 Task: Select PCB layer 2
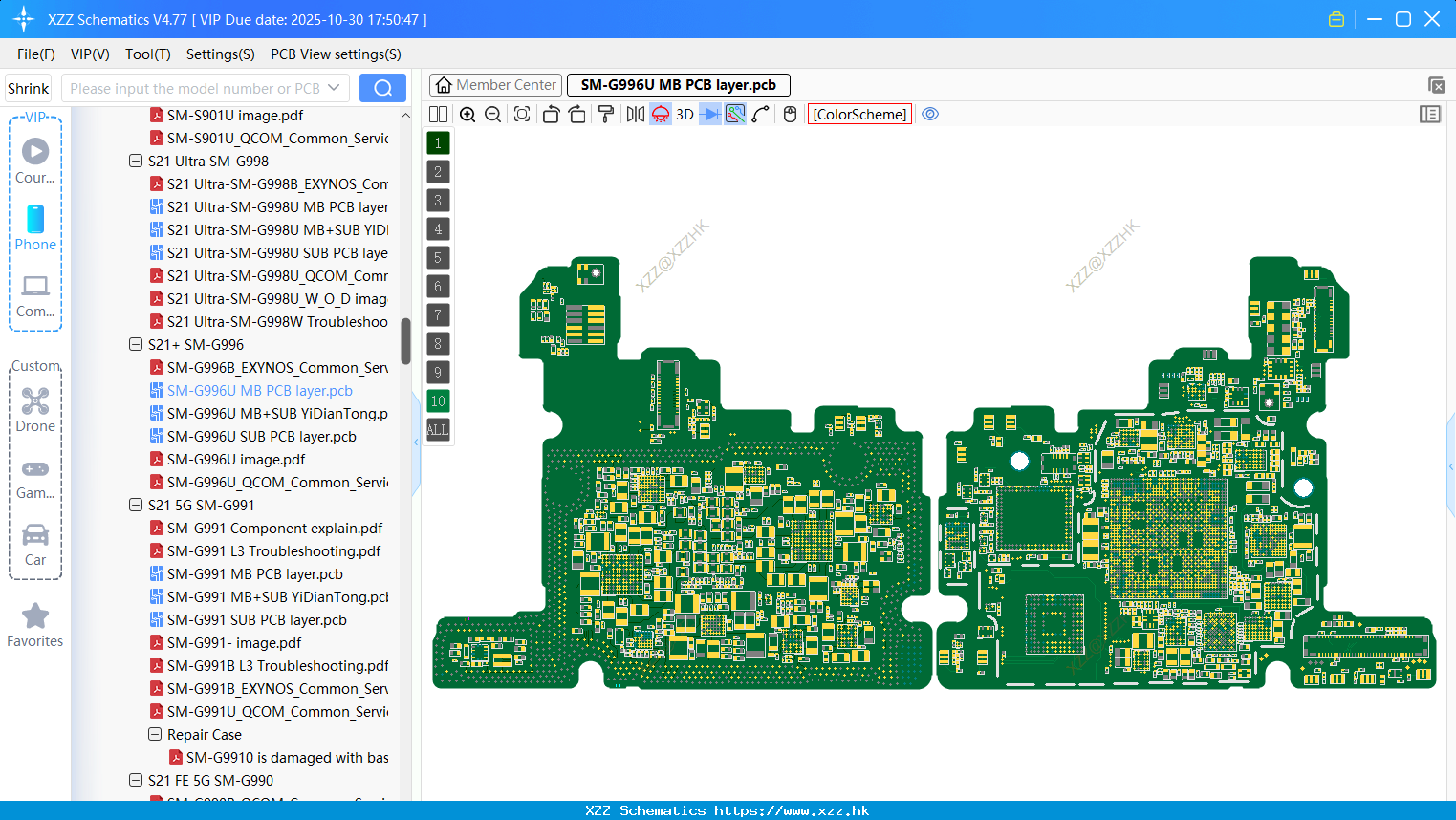point(438,171)
